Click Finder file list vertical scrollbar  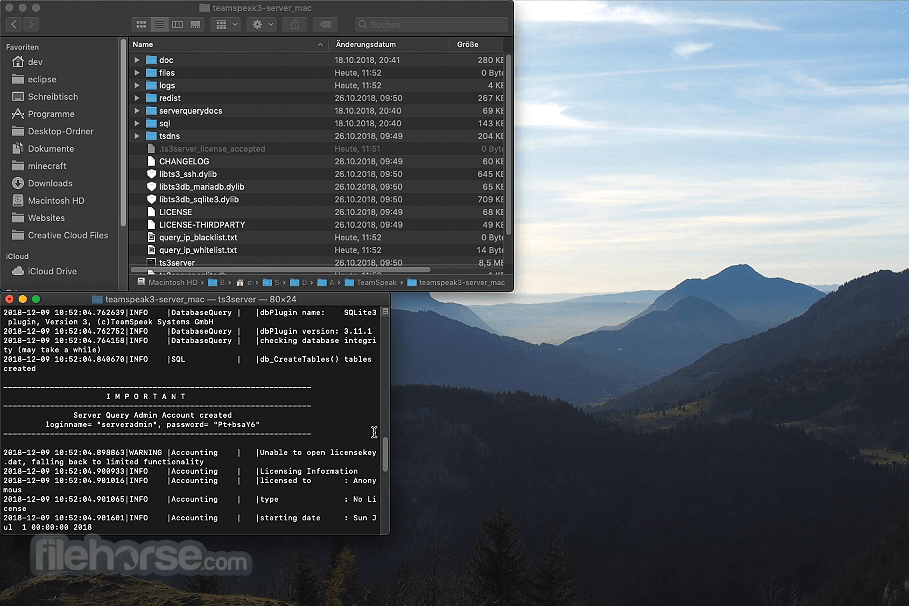click(508, 145)
